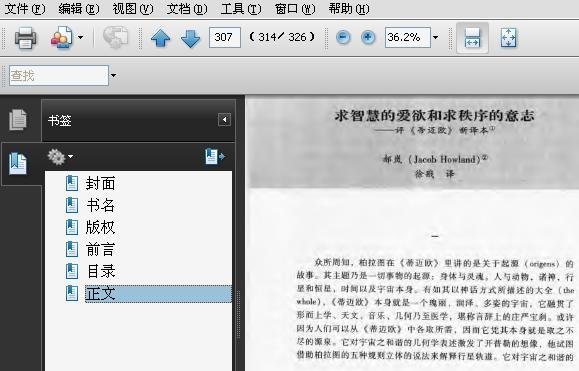Screen dimensions: 579x371
Task: Go to previous page with up arrow
Action: pyautogui.click(x=160, y=38)
